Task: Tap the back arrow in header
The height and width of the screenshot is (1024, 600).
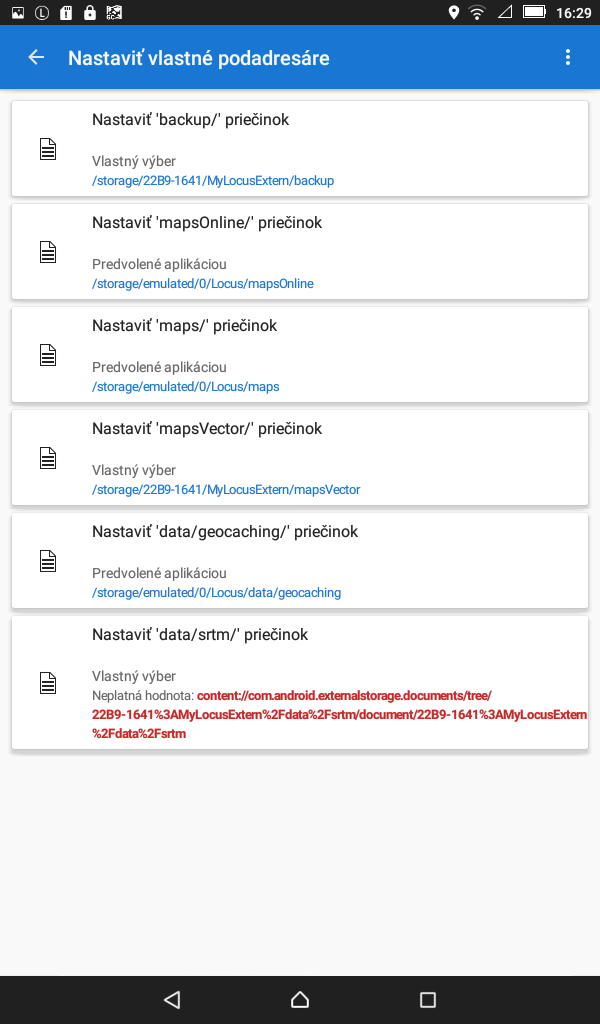Action: point(36,58)
